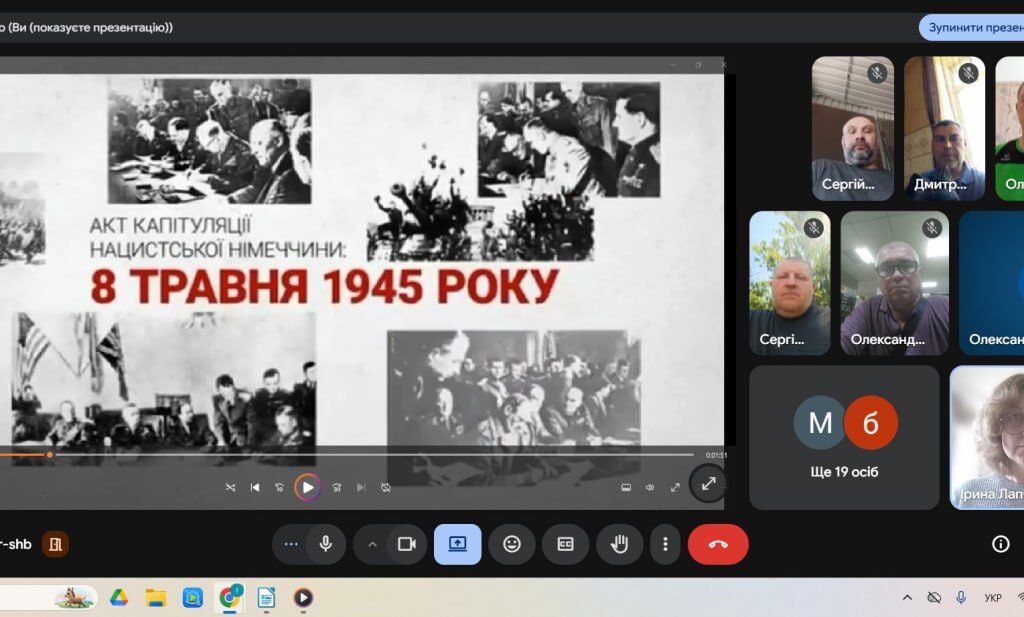1024x617 pixels.
Task: Play the video in media player
Action: point(308,487)
